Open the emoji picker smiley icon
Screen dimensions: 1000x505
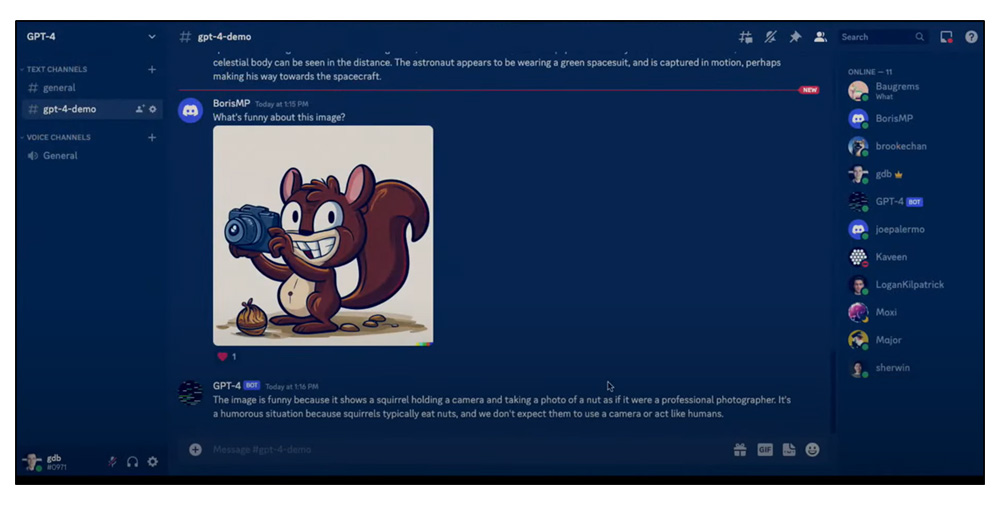[812, 450]
